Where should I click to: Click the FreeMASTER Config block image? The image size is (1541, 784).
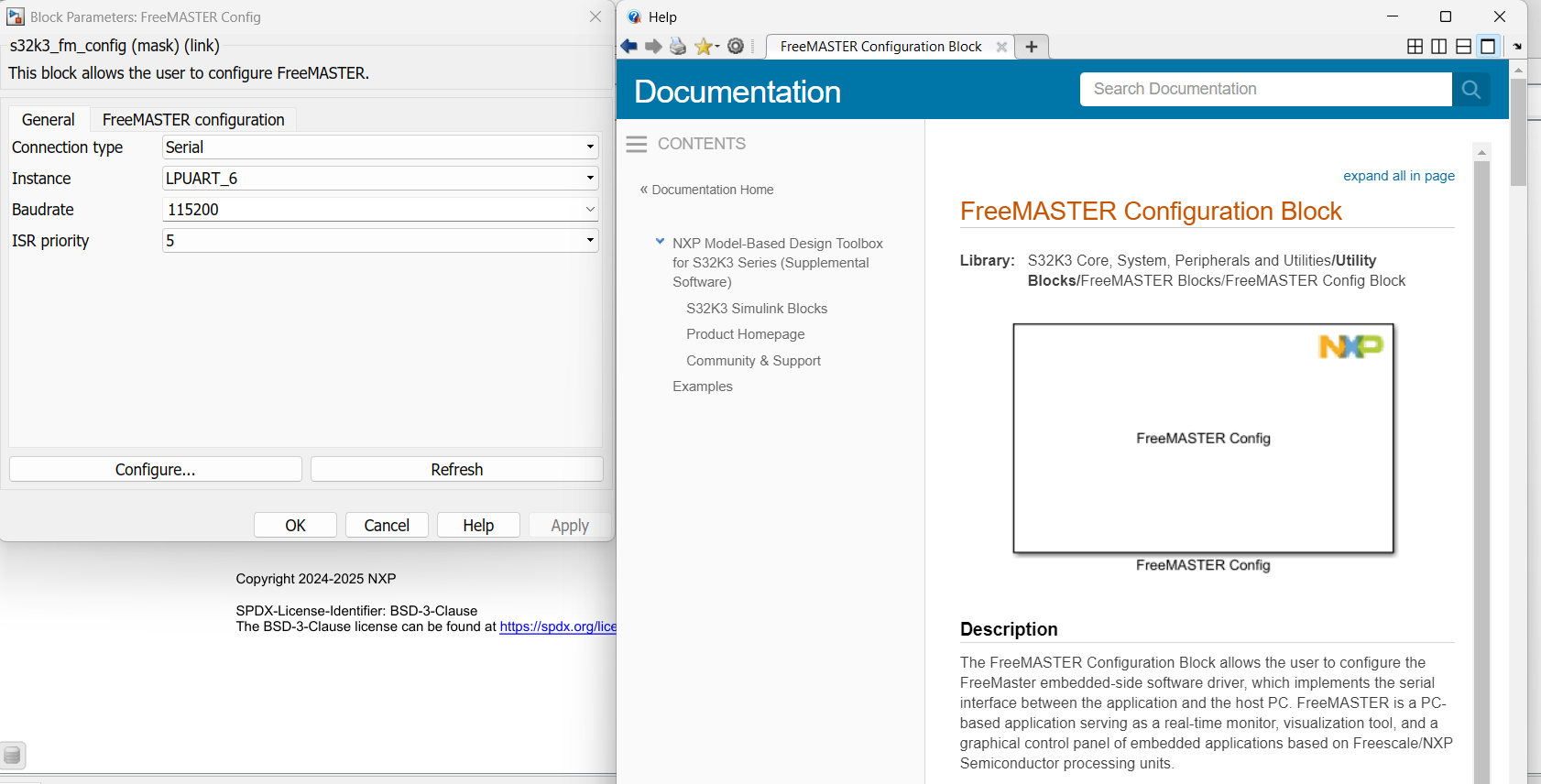click(x=1203, y=438)
